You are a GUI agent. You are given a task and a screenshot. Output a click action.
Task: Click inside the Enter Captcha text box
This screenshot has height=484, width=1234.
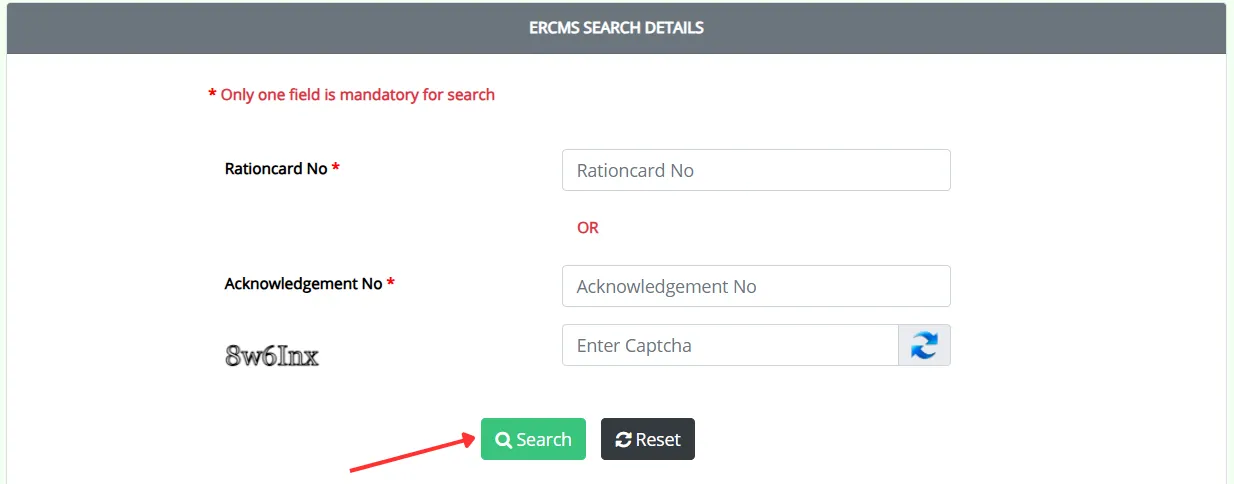tap(730, 345)
